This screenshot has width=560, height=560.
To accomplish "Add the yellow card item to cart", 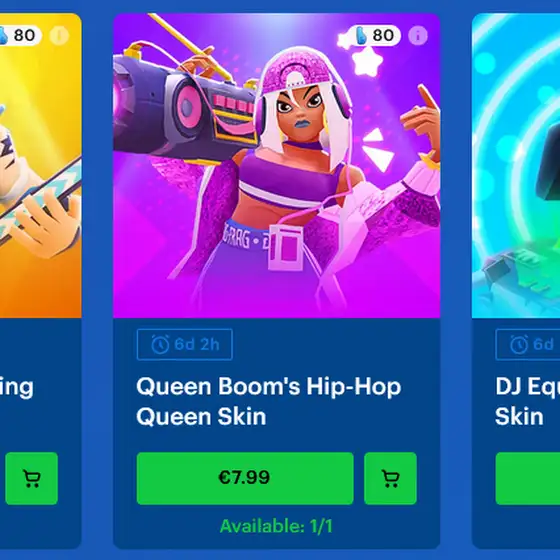I will [x=31, y=478].
